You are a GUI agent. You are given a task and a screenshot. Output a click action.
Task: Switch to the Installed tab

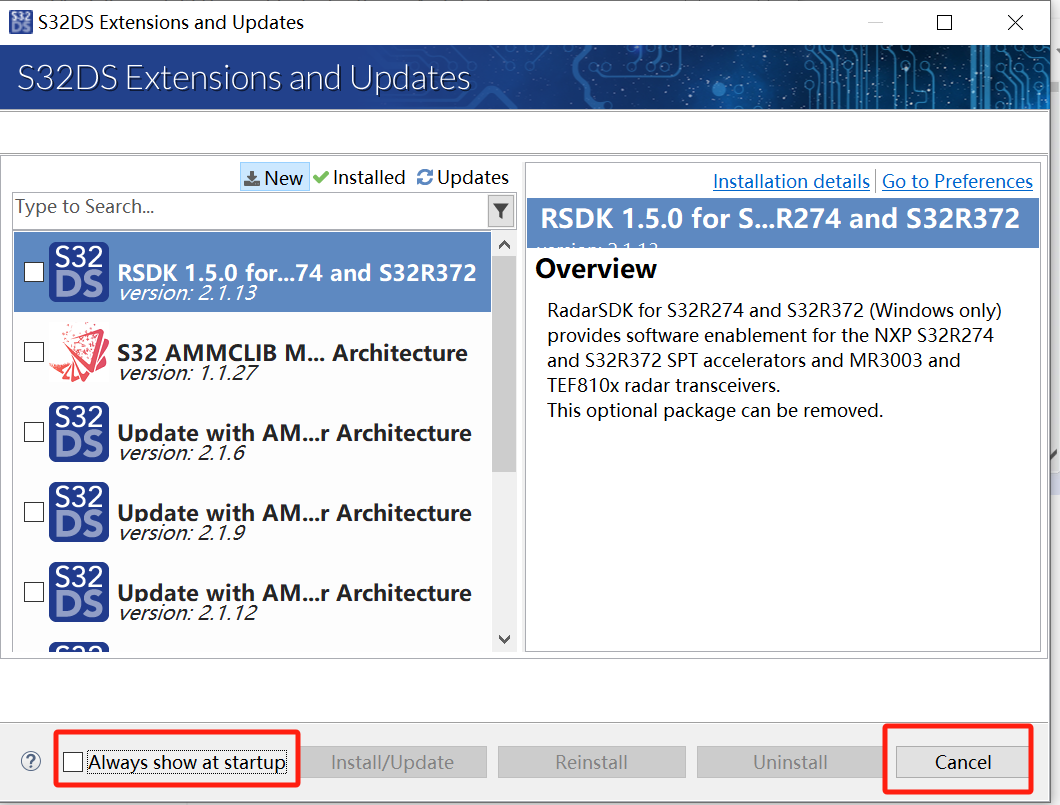[x=360, y=177]
